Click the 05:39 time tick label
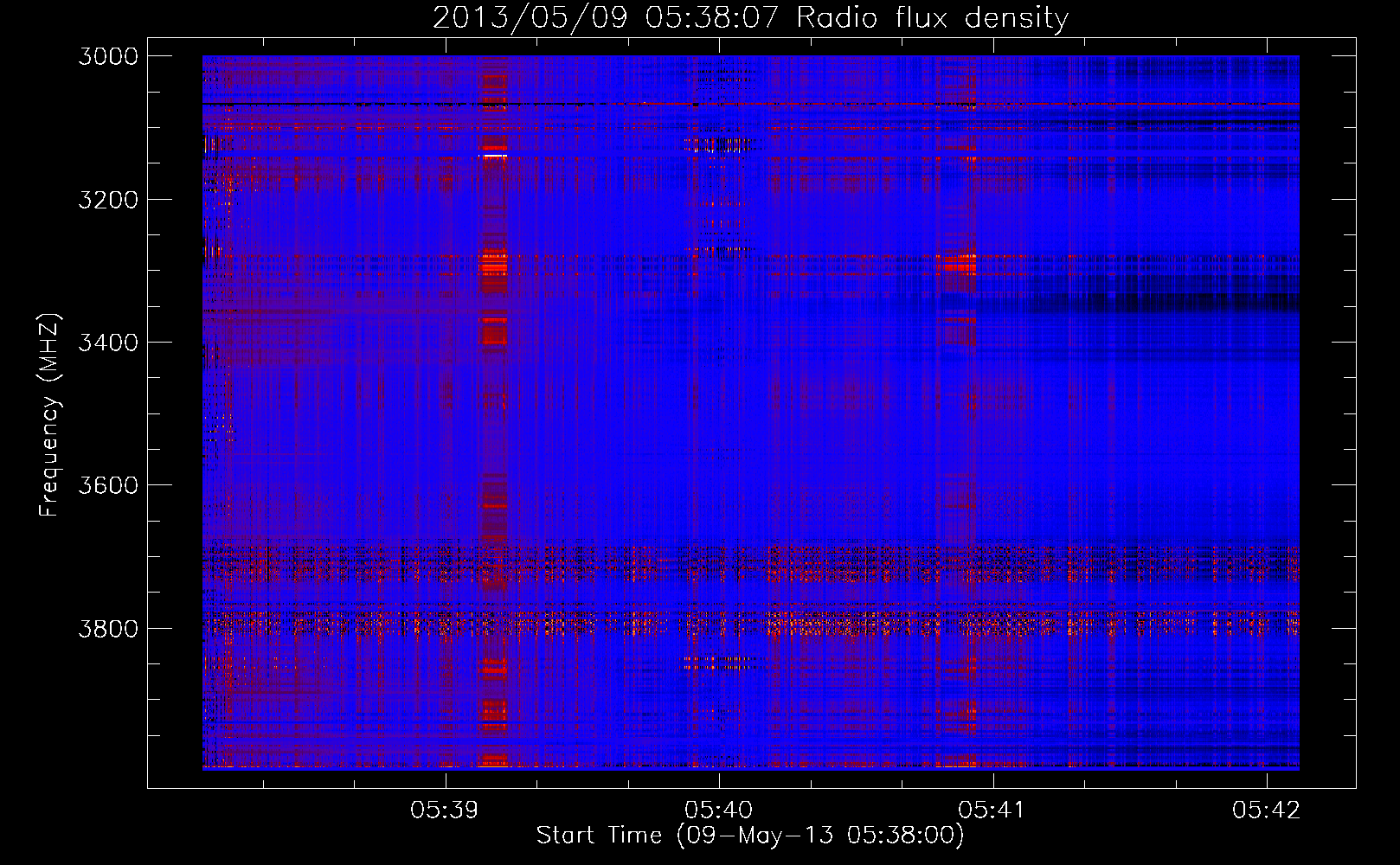Image resolution: width=1400 pixels, height=865 pixels. click(445, 810)
